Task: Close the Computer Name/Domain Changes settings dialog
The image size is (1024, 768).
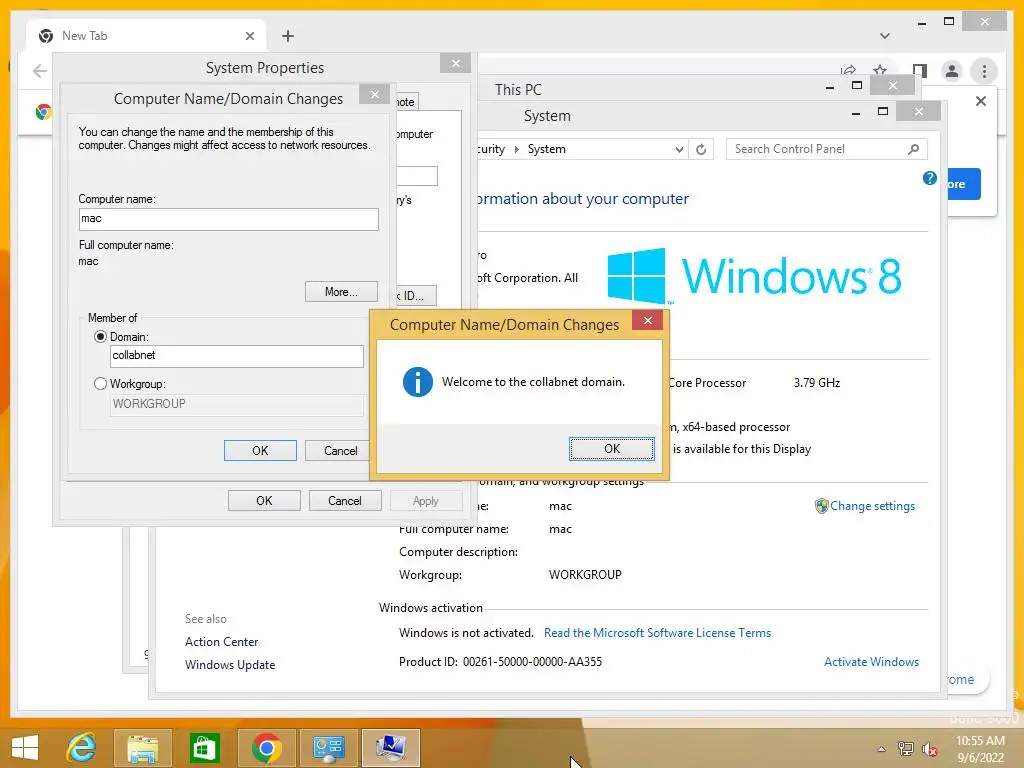Action: point(374,95)
